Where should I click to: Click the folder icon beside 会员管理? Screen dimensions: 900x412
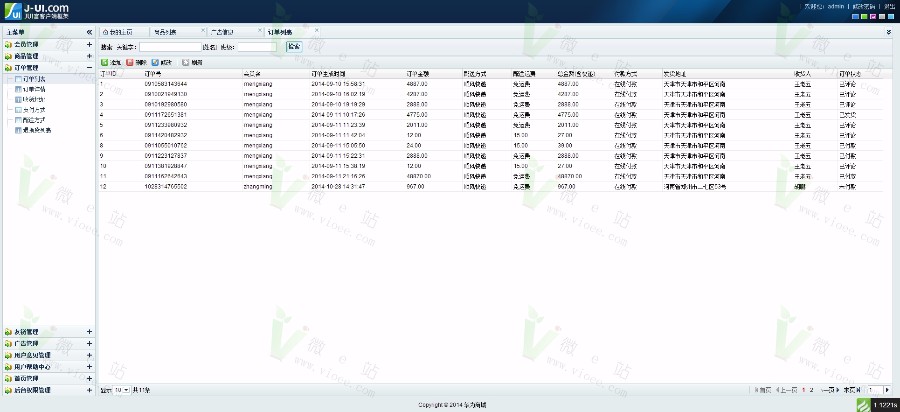8,44
